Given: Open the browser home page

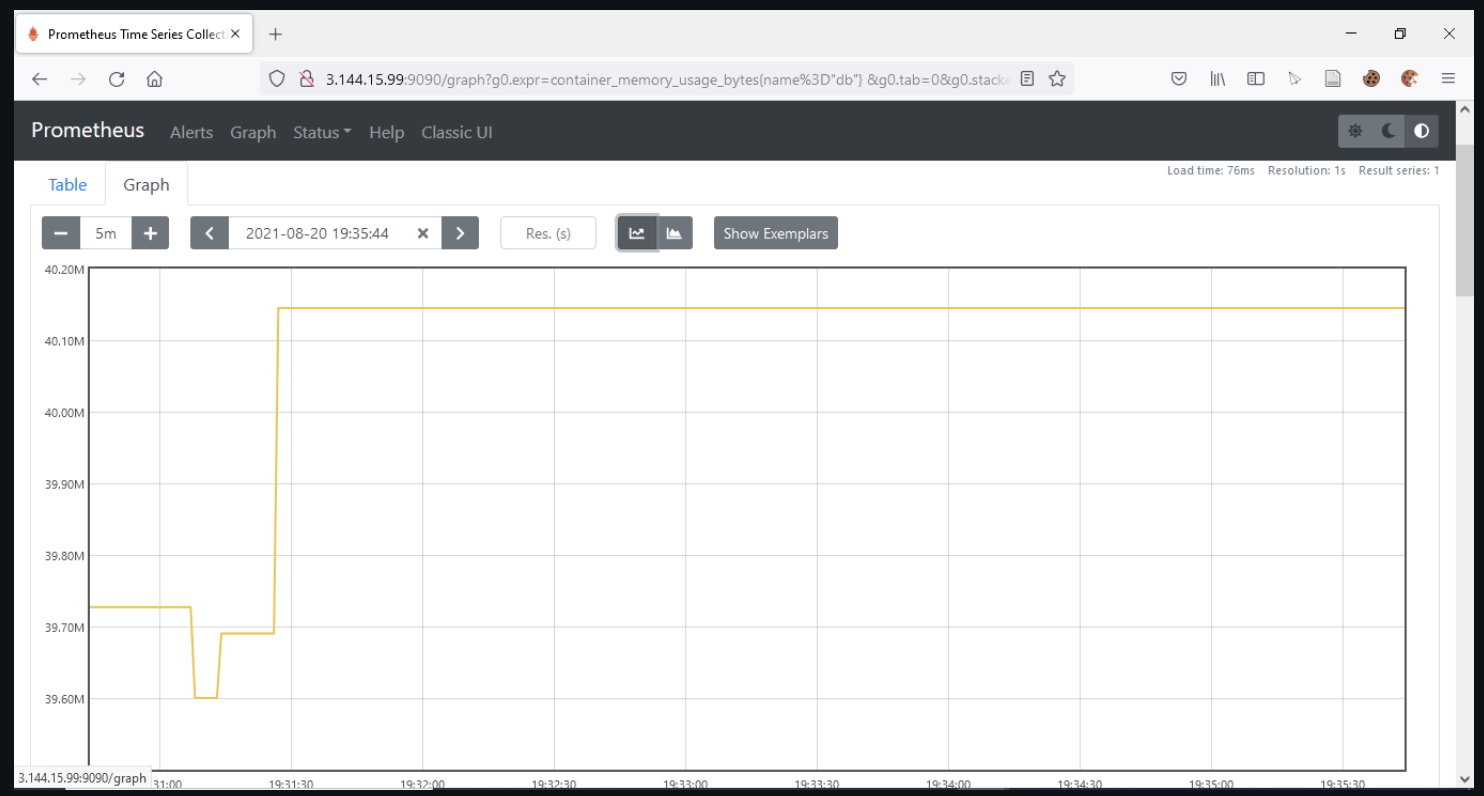Looking at the screenshot, I should click(x=154, y=79).
